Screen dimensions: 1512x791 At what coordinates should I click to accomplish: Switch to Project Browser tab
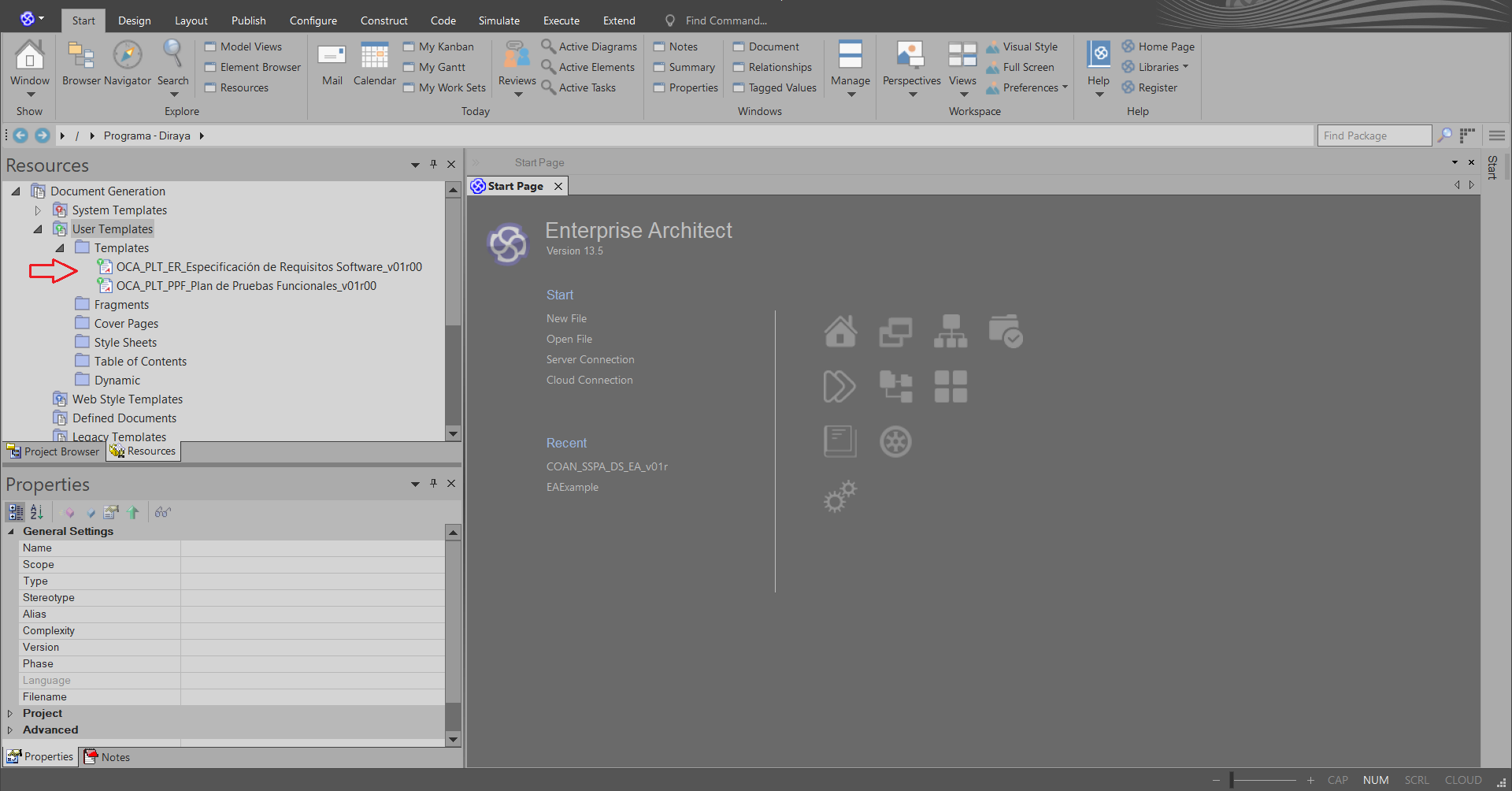[54, 451]
